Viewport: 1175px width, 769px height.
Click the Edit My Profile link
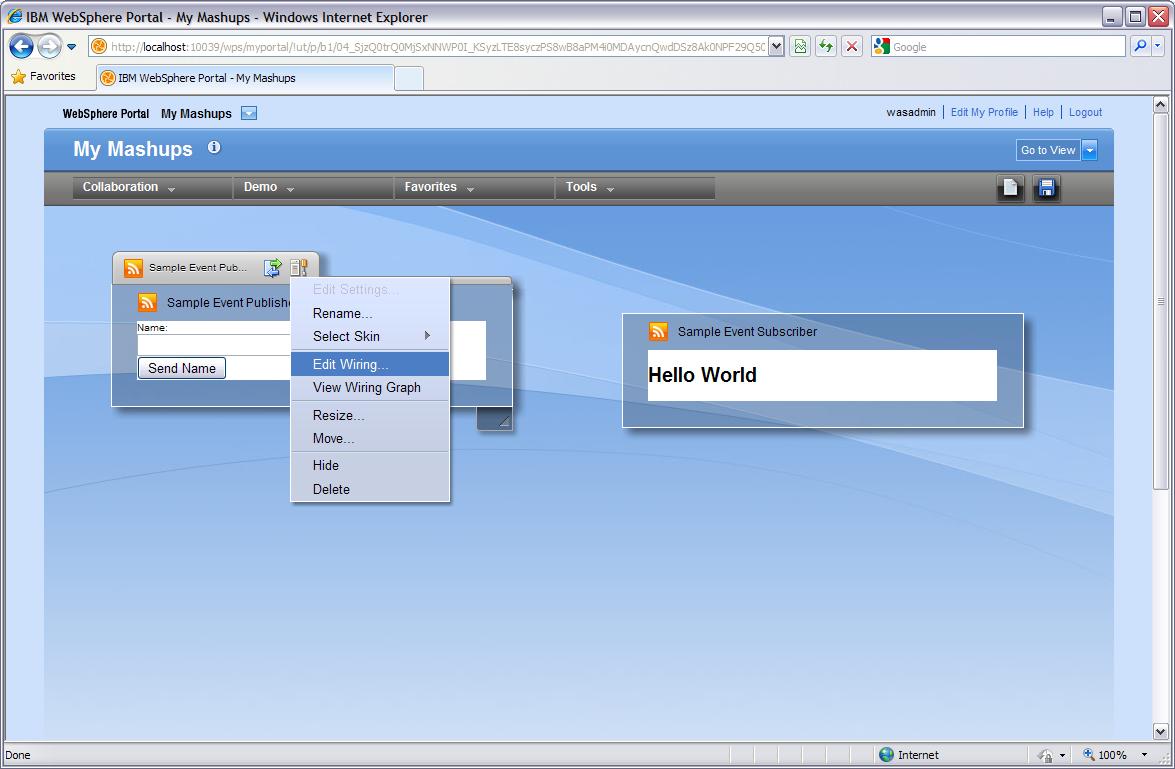click(984, 112)
